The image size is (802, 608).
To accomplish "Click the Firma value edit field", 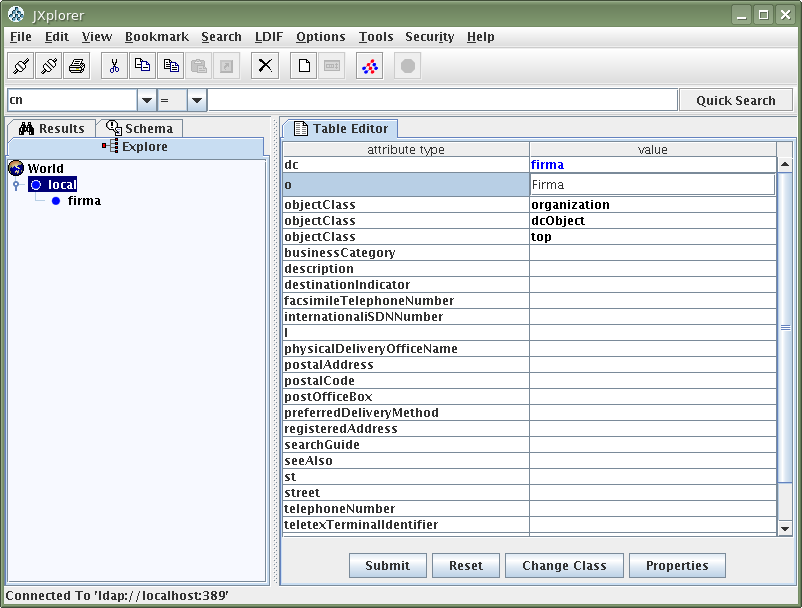I will pyautogui.click(x=653, y=185).
